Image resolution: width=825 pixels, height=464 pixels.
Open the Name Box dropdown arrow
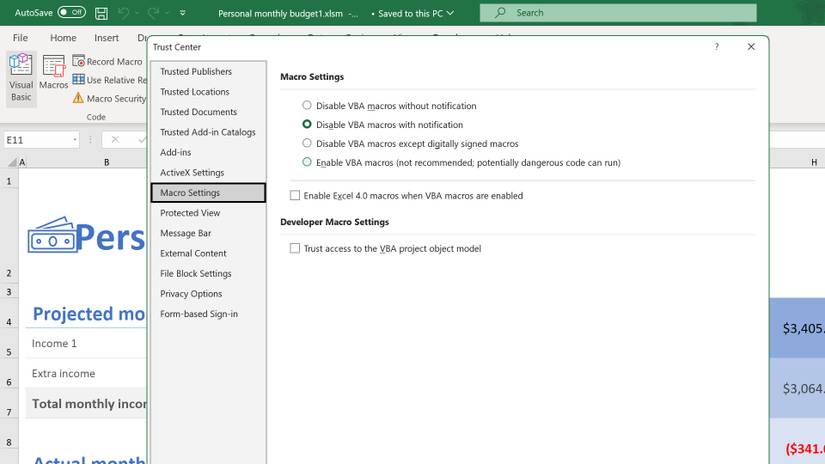click(x=74, y=140)
